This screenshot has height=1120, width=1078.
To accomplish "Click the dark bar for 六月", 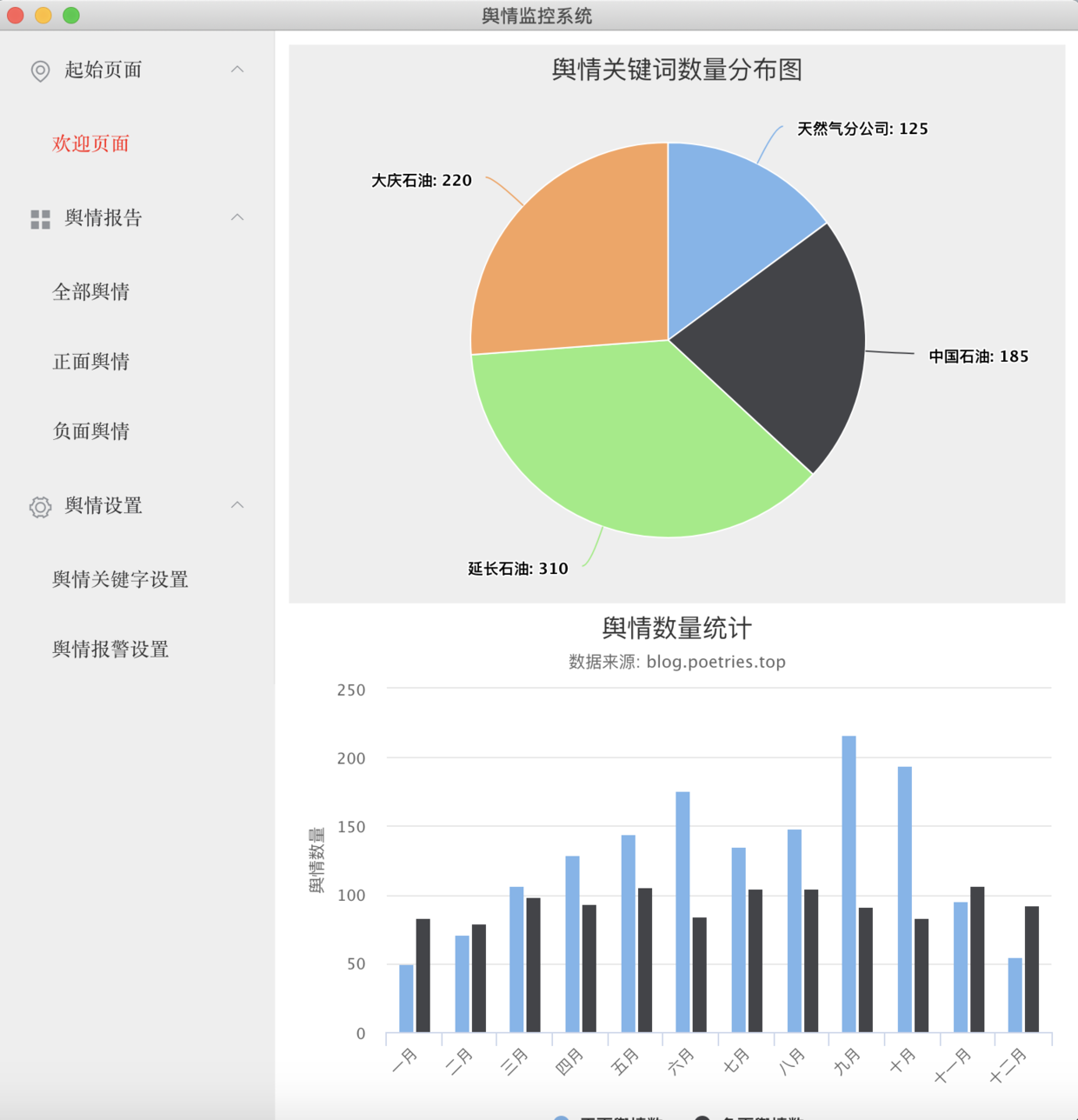I will 700,976.
